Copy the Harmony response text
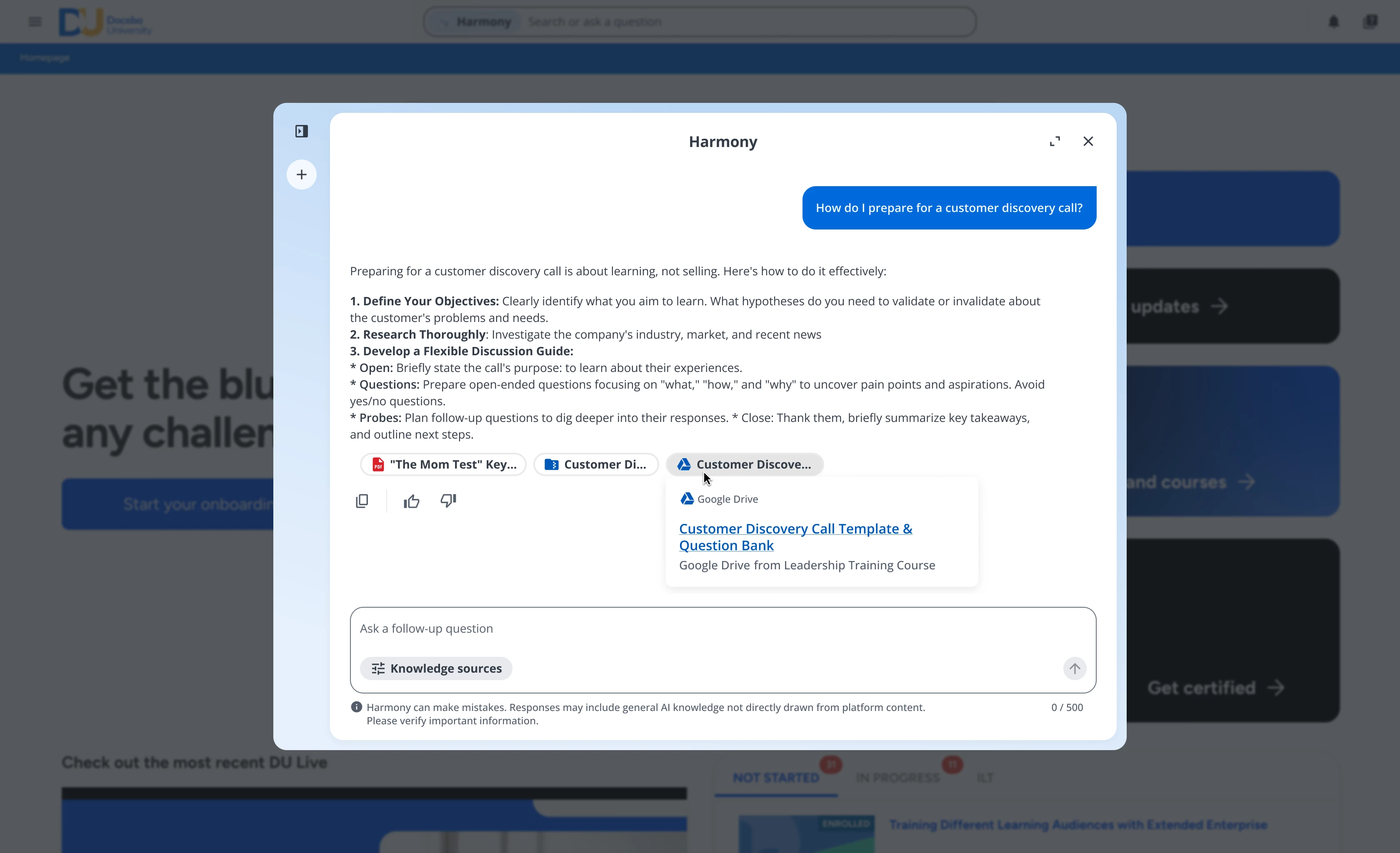Image resolution: width=1400 pixels, height=853 pixels. tap(362, 501)
